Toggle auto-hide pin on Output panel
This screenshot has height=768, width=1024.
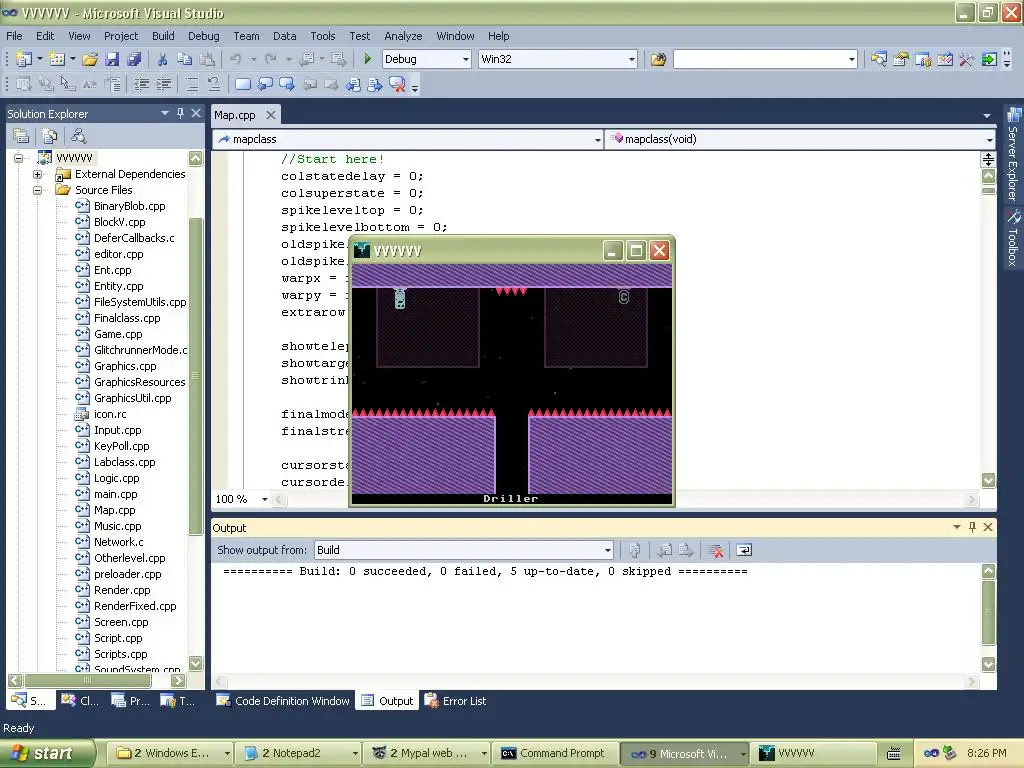pos(972,527)
